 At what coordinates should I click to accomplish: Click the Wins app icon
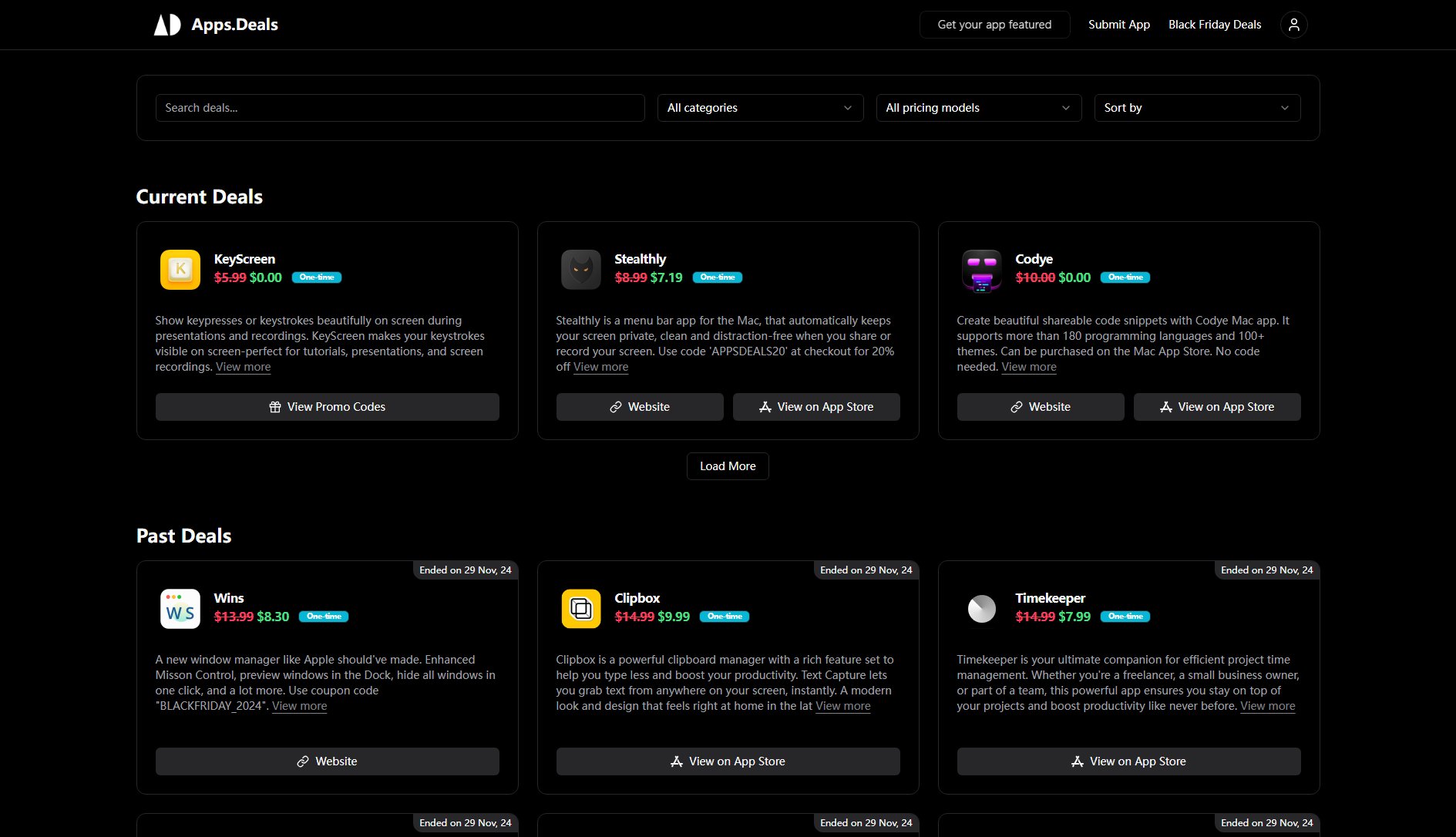[x=180, y=608]
